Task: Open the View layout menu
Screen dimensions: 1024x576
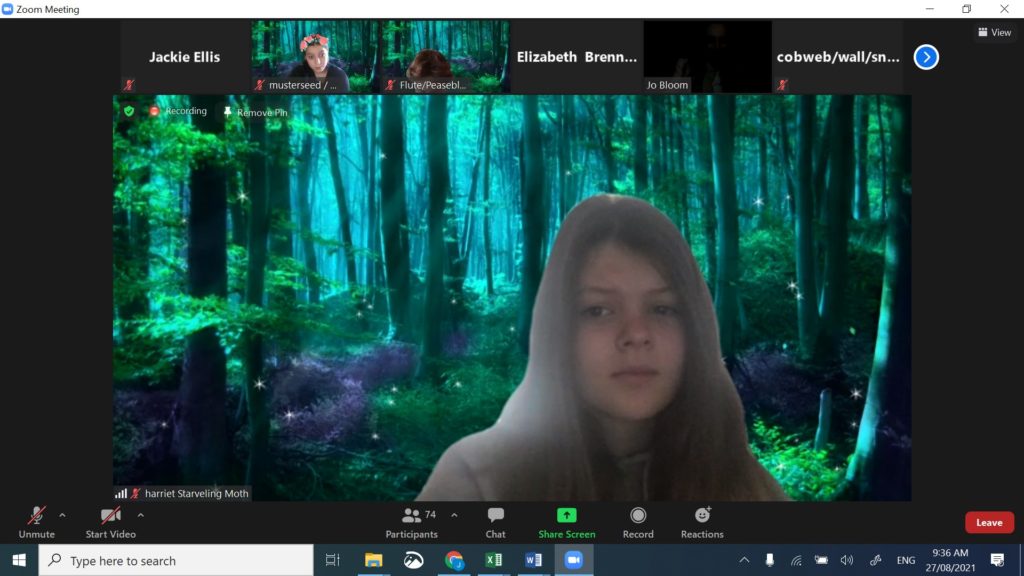Action: coord(994,32)
